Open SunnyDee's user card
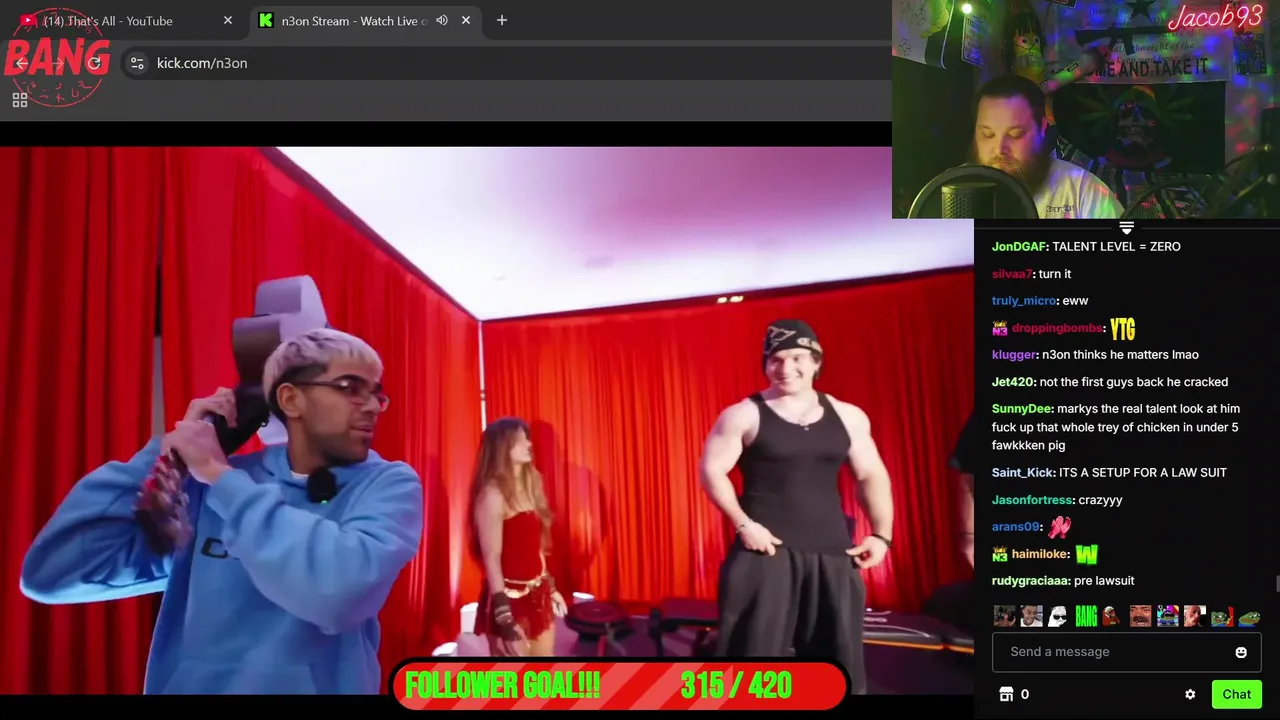This screenshot has width=1280, height=720. 1022,408
